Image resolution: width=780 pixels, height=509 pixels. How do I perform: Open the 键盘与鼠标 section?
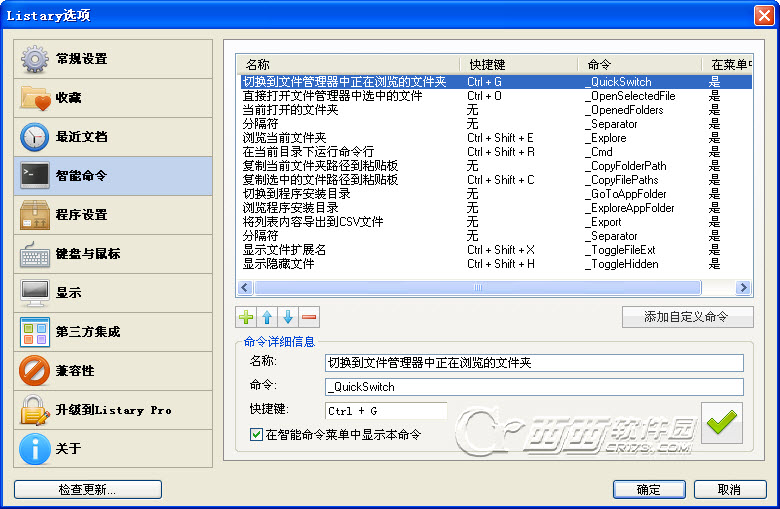(x=113, y=254)
